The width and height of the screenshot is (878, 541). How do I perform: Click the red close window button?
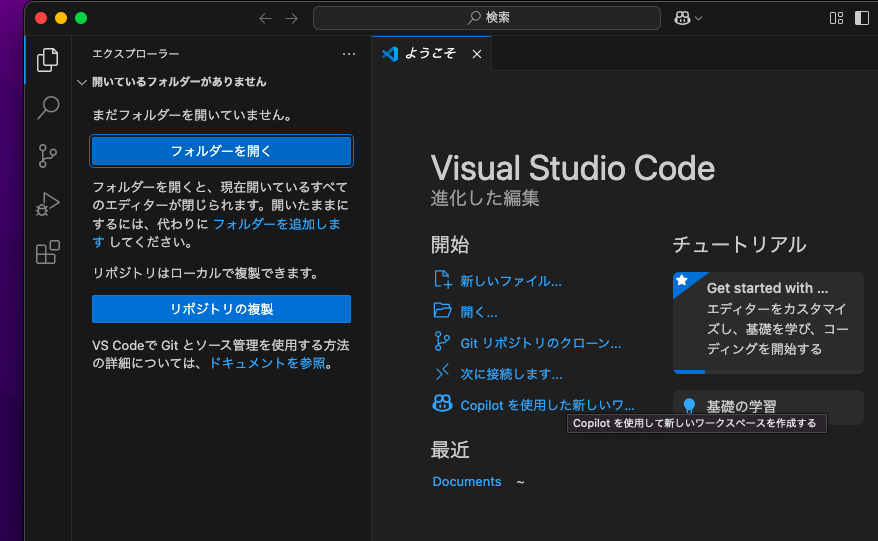(x=41, y=18)
